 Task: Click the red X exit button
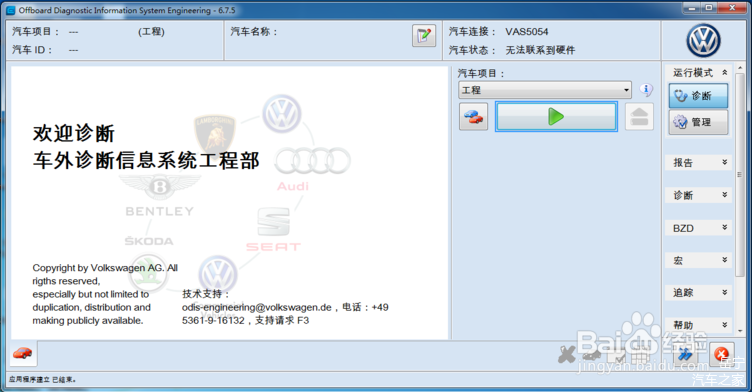[x=721, y=355]
